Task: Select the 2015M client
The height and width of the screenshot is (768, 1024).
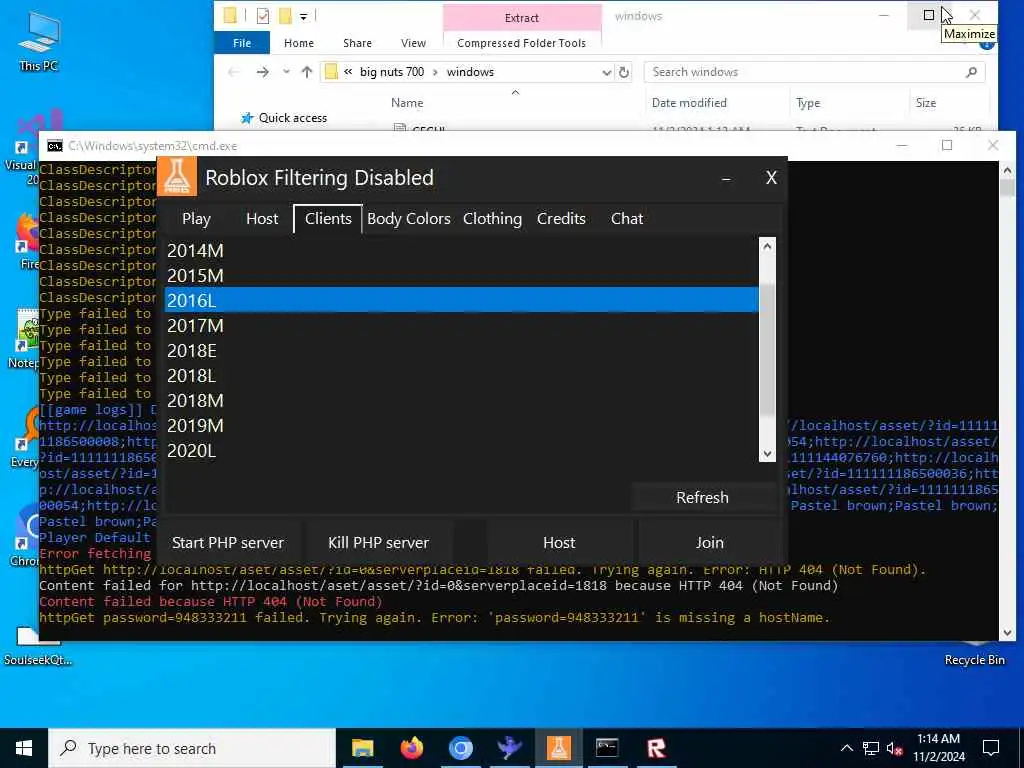Action: pos(461,276)
